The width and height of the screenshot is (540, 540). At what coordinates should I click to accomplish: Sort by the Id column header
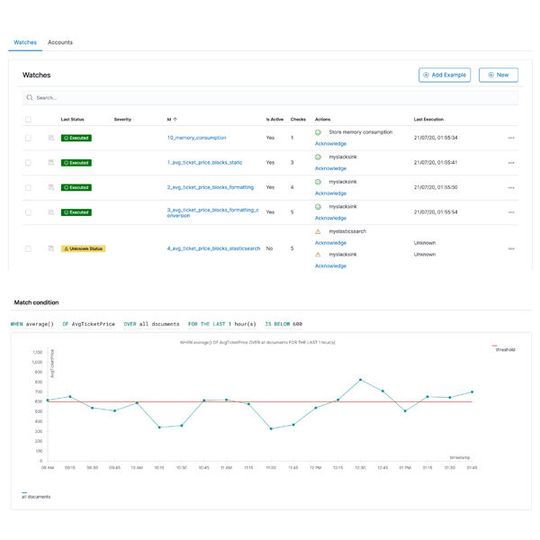point(172,119)
